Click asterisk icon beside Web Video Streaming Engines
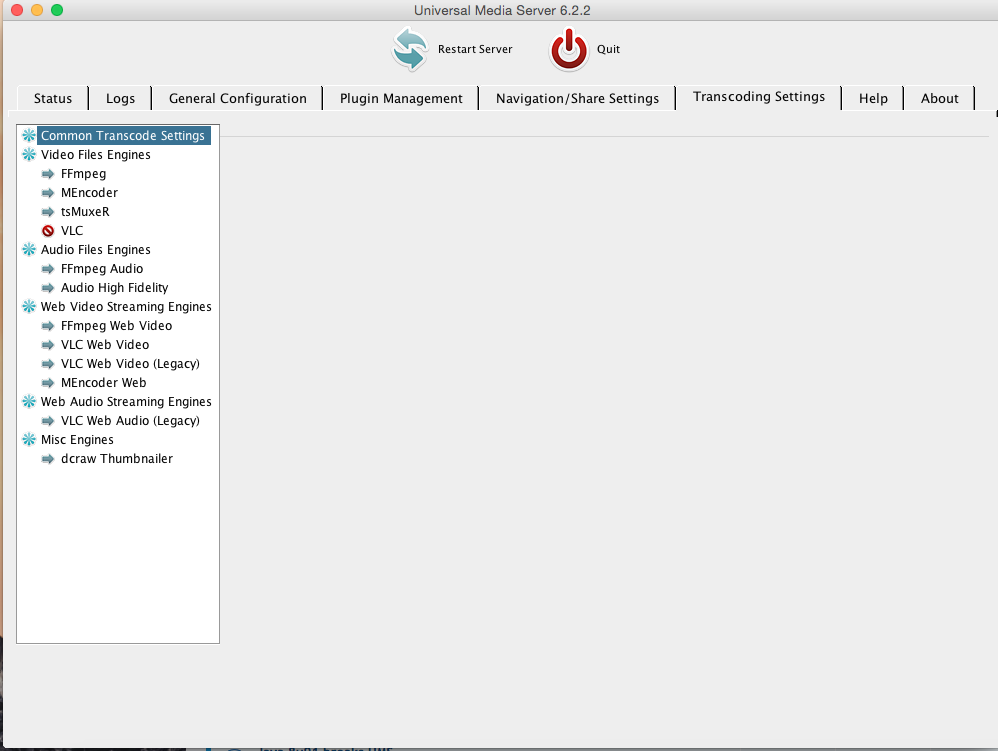 tap(29, 307)
